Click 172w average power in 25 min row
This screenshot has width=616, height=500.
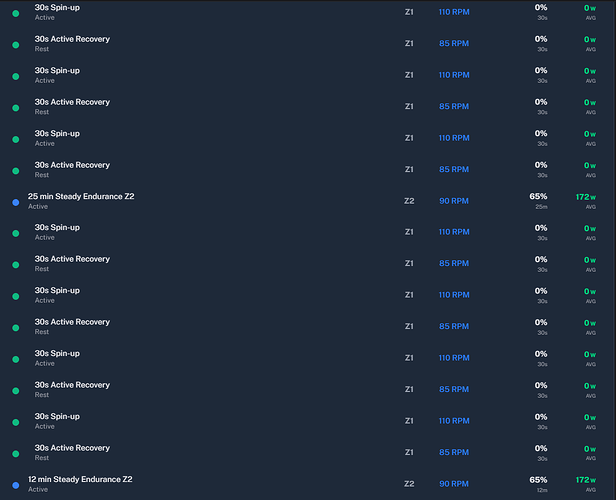(586, 197)
